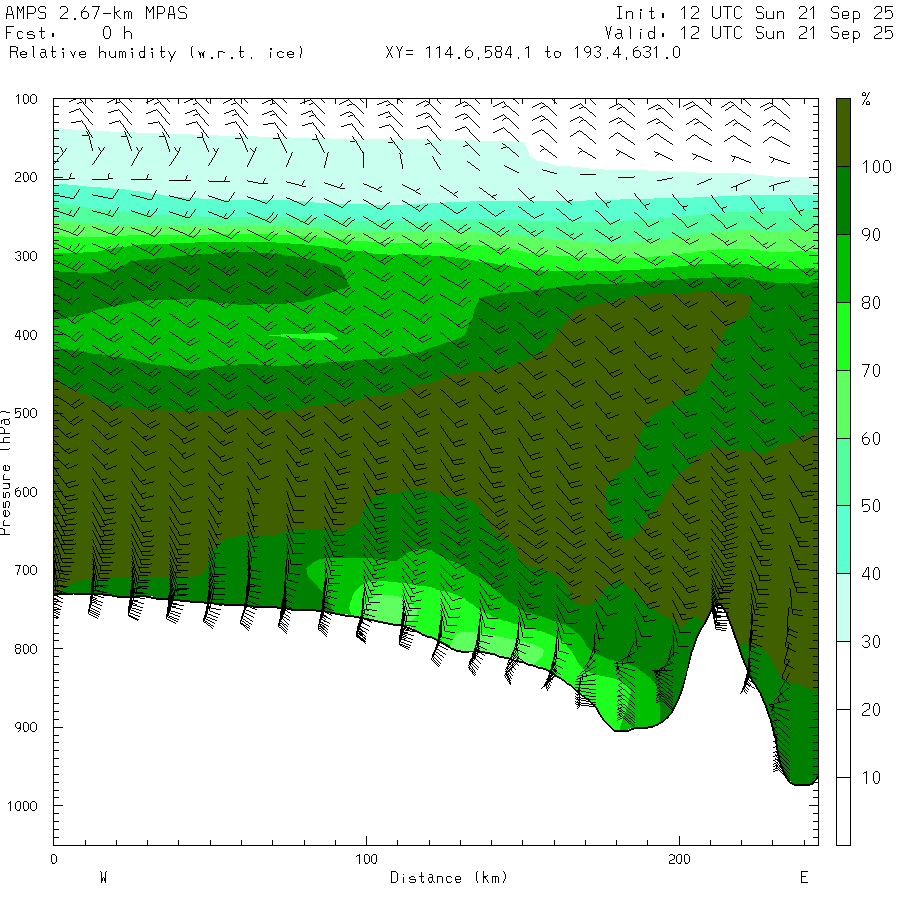Viewport: 900px width, 900px height.
Task: Click the colorbar's 70 label
Action: [871, 371]
